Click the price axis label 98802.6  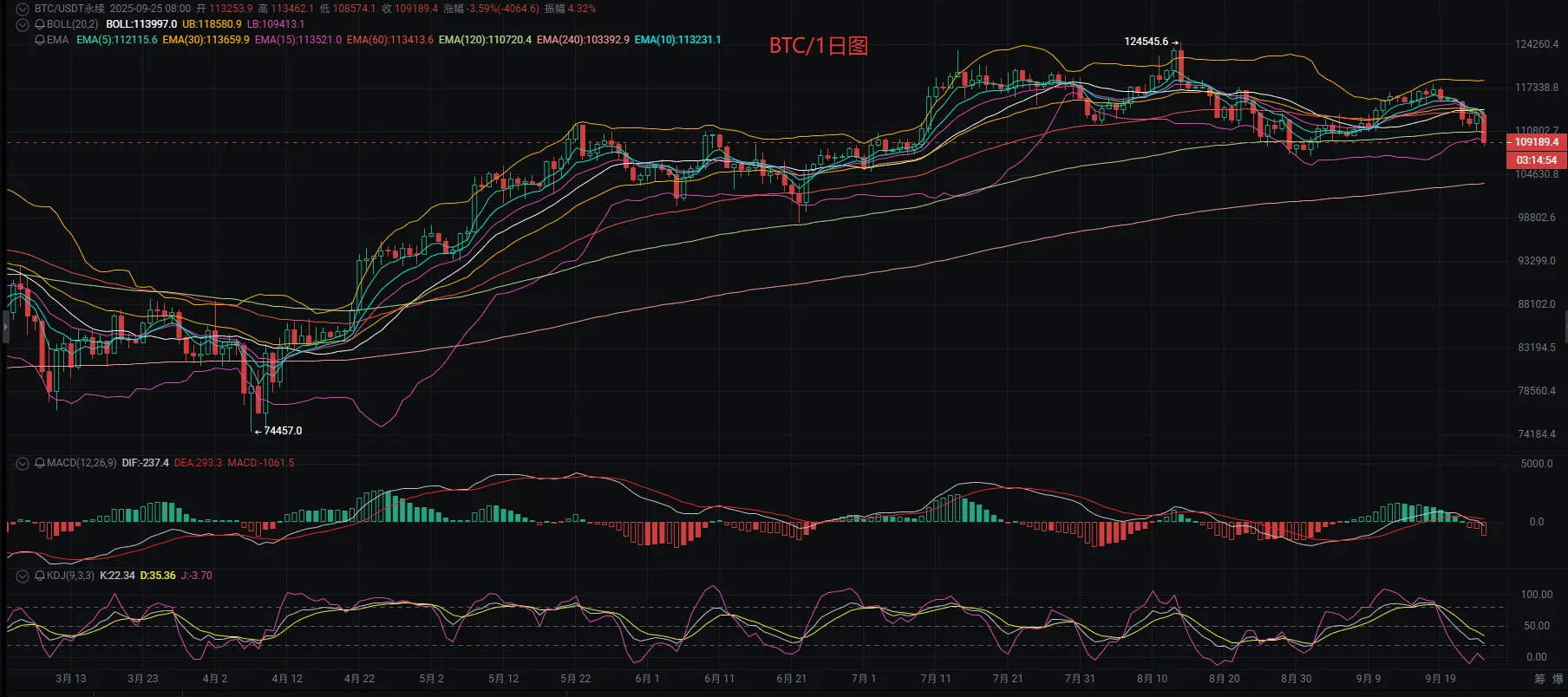coord(1537,218)
